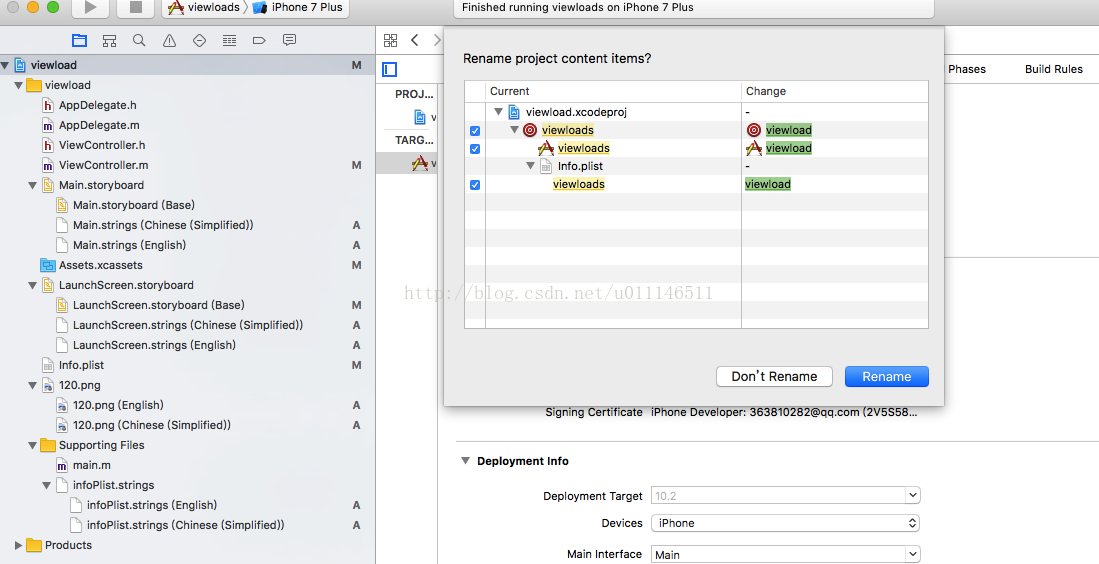Go back in editor history
Image resolution: width=1099 pixels, height=564 pixels.
(415, 40)
